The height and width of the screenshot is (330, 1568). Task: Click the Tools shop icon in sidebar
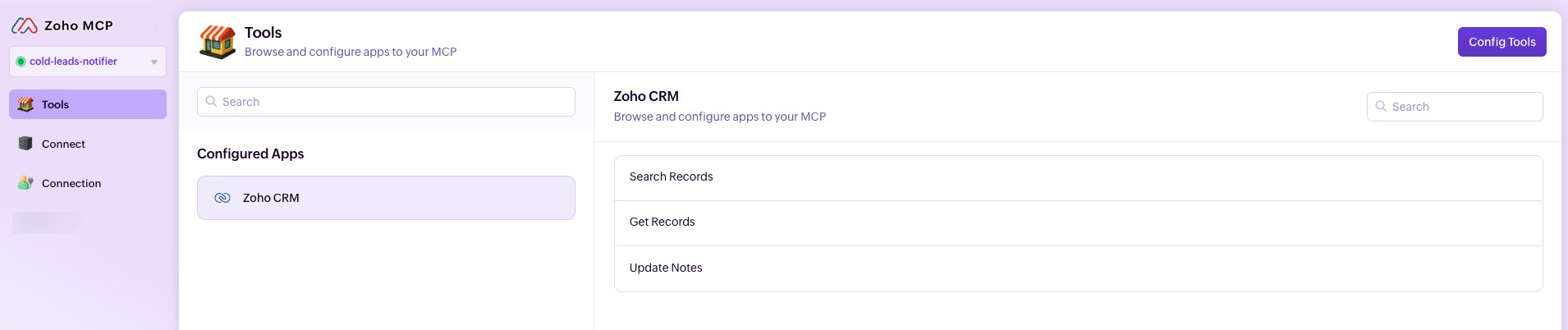coord(25,104)
